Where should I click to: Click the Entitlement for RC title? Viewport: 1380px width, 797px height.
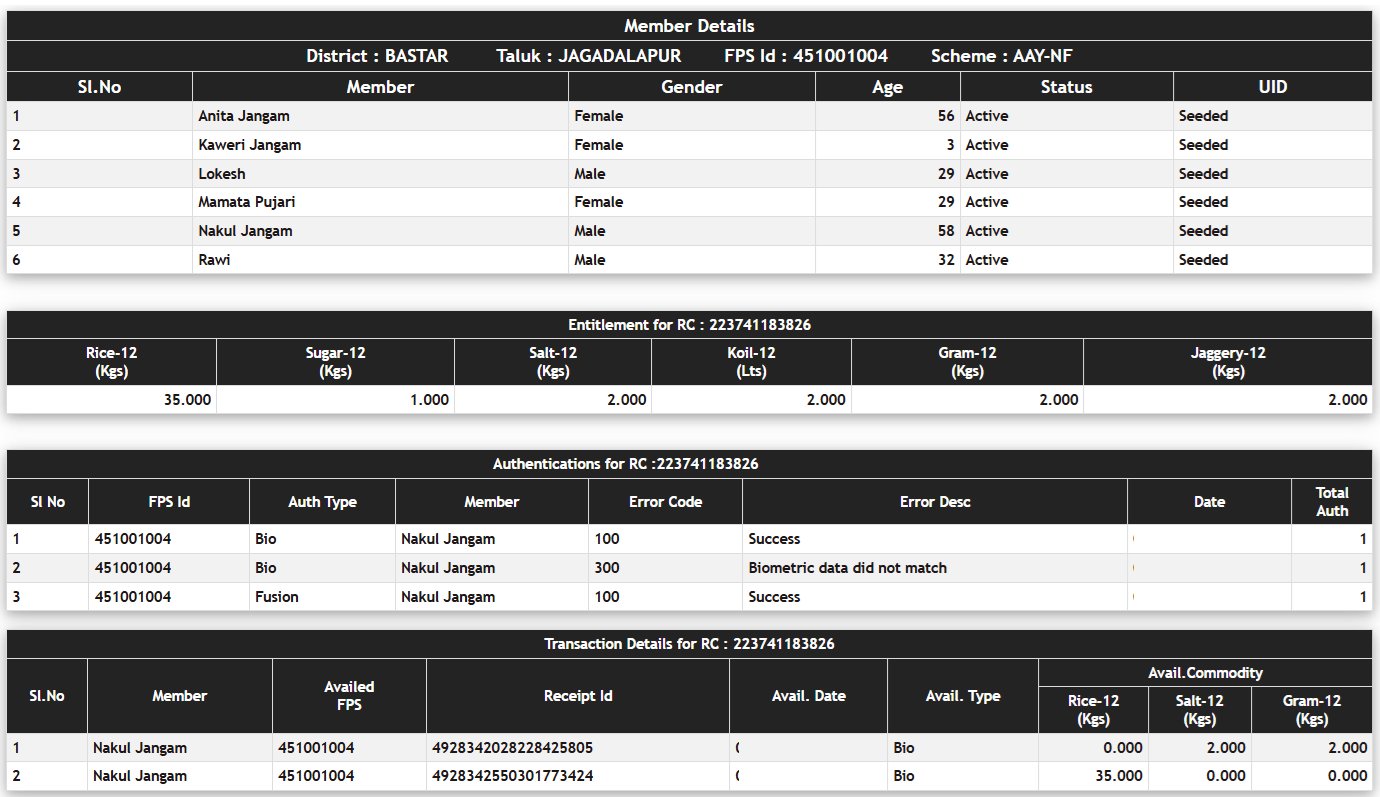(x=689, y=325)
